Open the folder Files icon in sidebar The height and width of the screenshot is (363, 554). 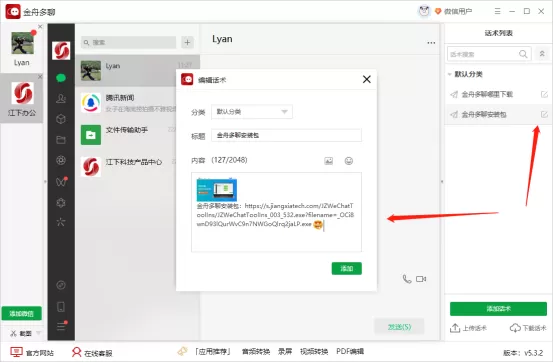(61, 140)
